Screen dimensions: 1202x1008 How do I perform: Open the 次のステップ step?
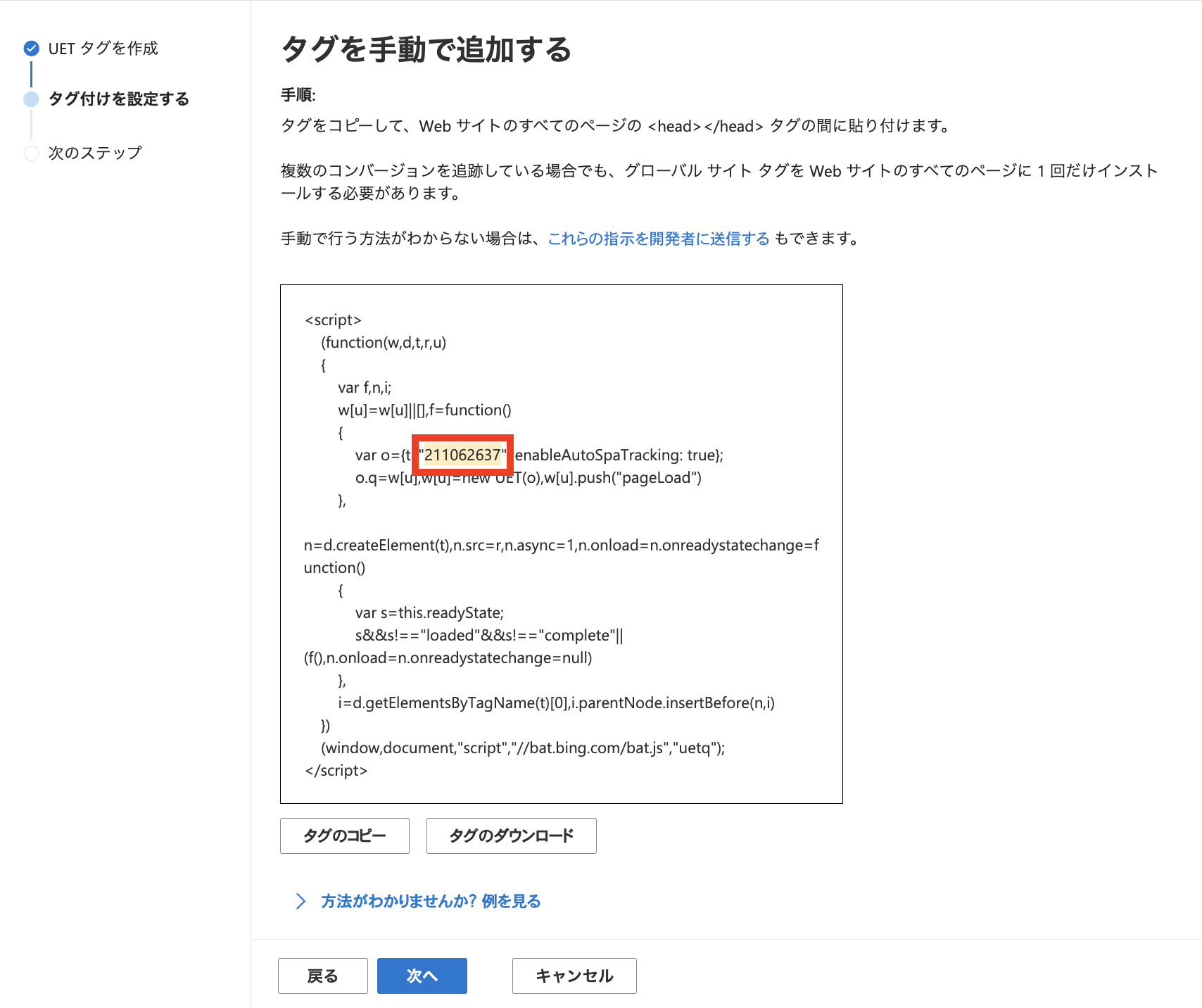coord(95,153)
